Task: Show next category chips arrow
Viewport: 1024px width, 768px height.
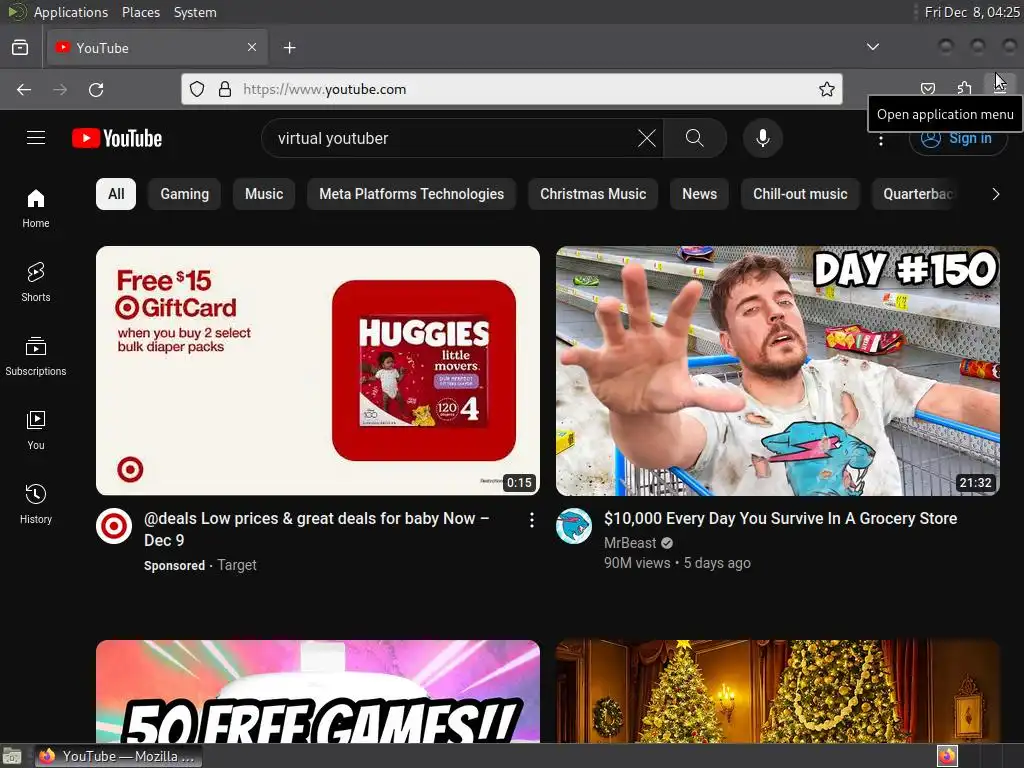Action: [995, 194]
